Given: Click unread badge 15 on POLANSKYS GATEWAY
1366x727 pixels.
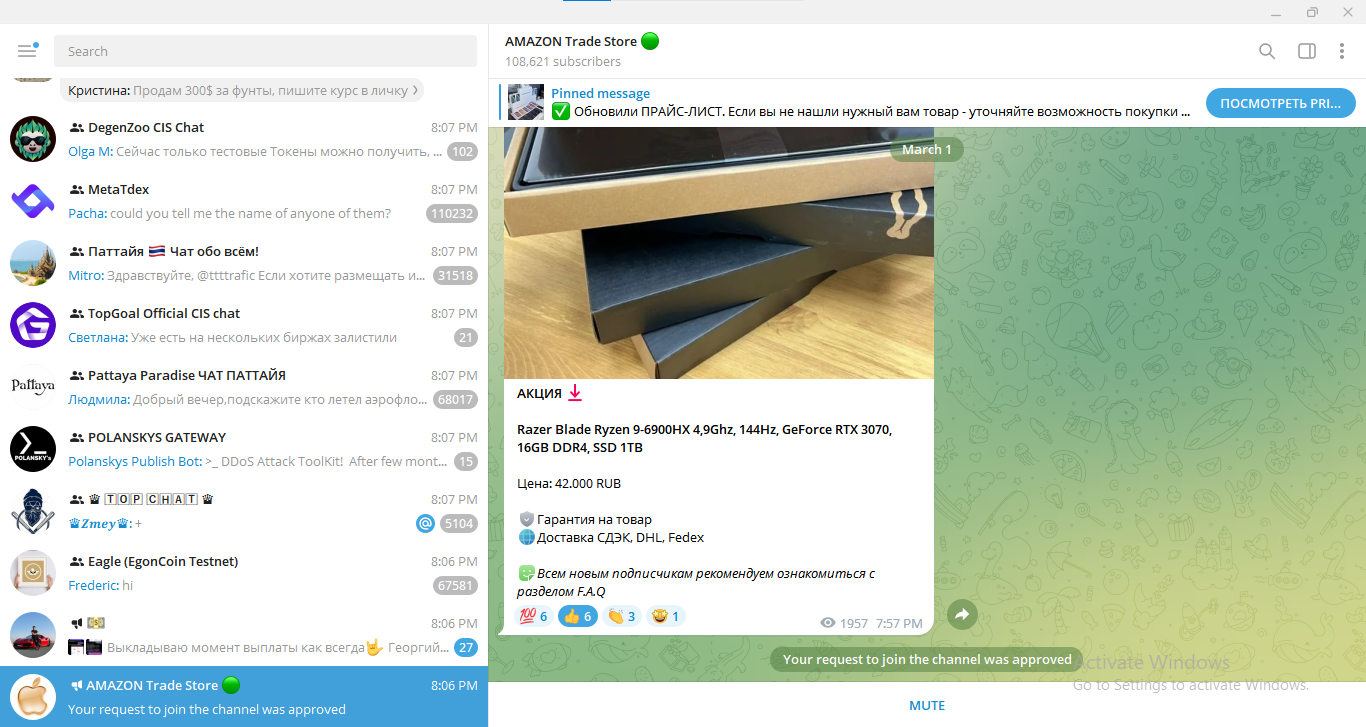Looking at the screenshot, I should (x=465, y=461).
